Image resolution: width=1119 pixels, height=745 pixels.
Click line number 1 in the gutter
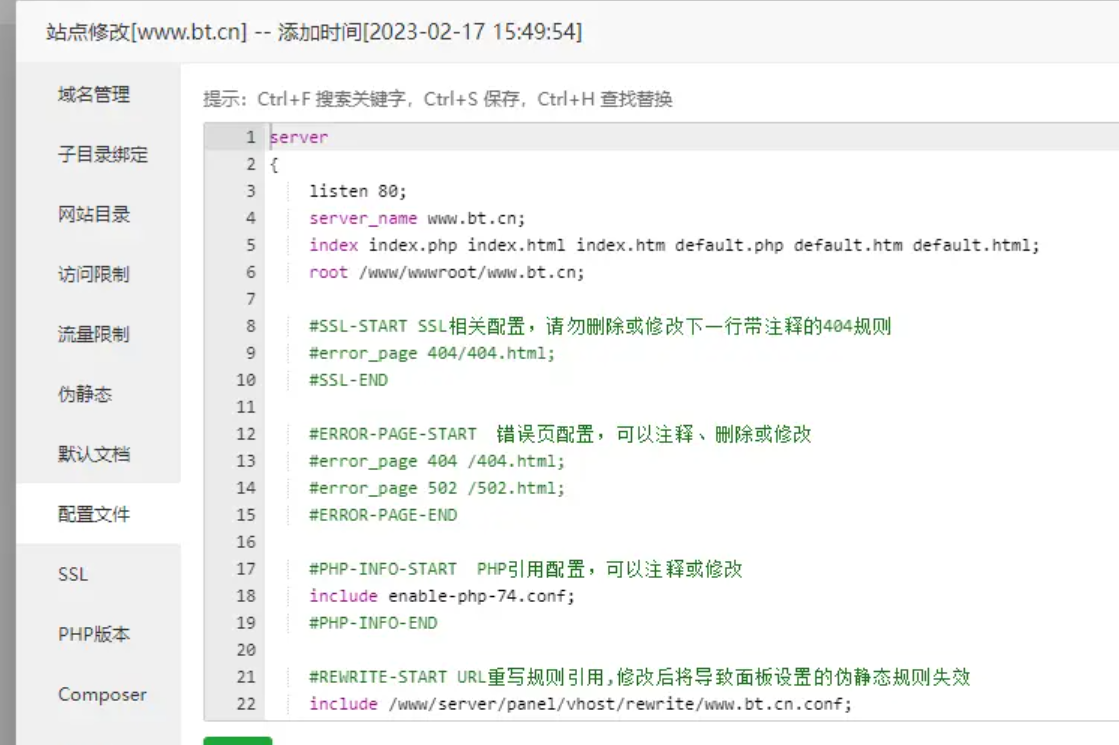(x=250, y=137)
